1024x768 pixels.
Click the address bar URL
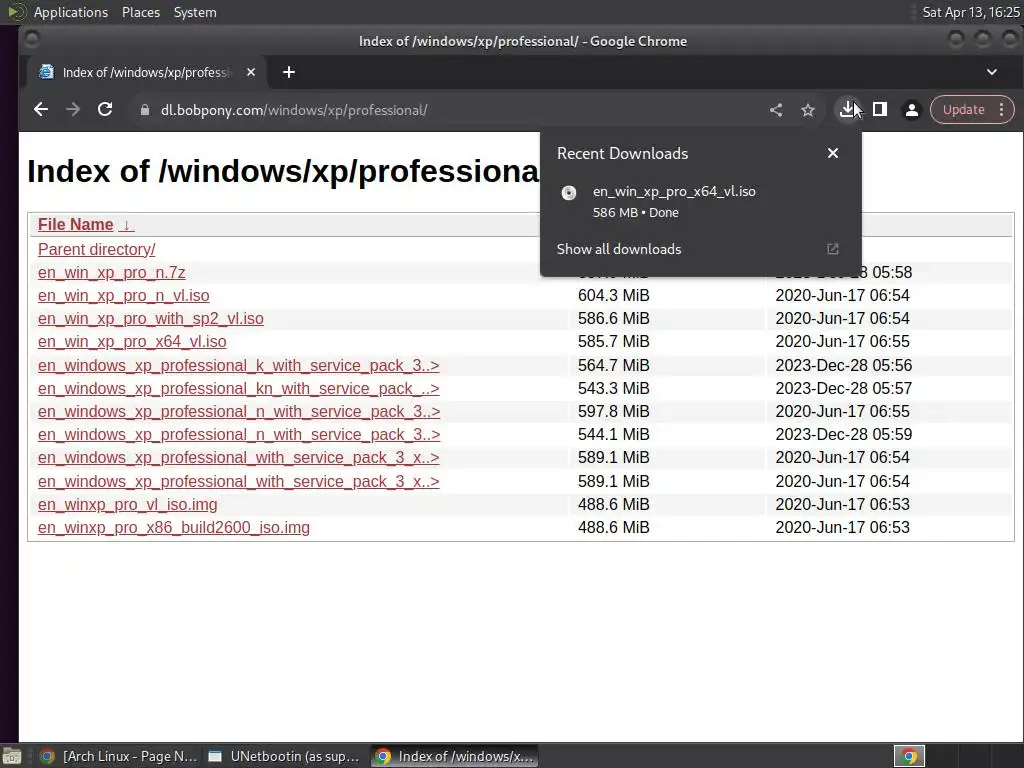294,110
